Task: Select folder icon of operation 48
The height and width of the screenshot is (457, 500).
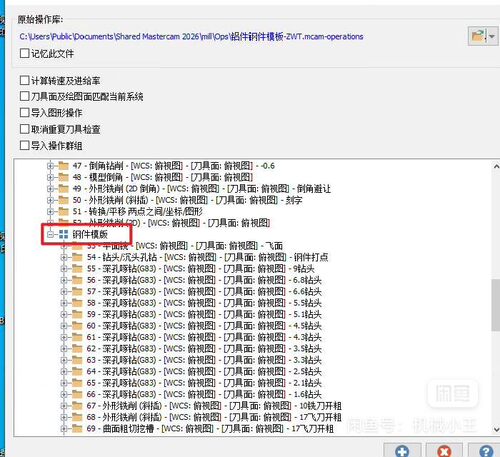Action: [x=63, y=177]
